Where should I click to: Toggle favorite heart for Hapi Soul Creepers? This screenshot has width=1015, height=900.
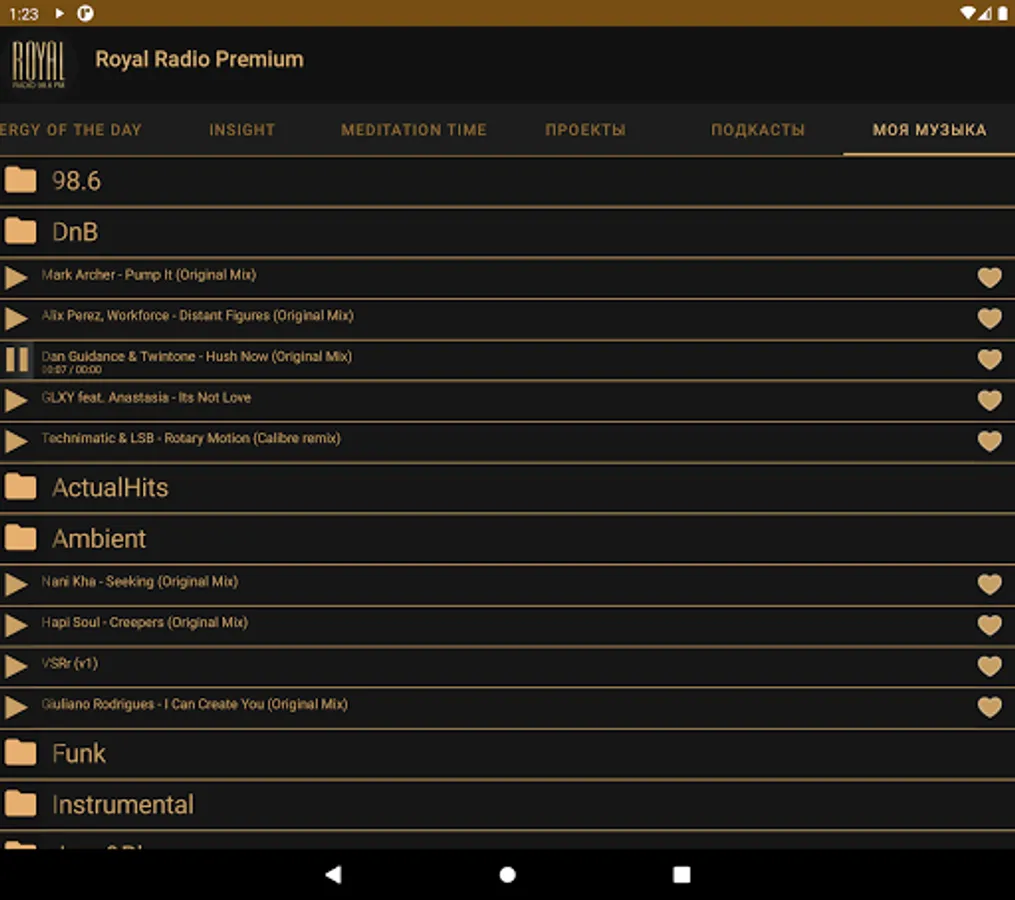[989, 625]
